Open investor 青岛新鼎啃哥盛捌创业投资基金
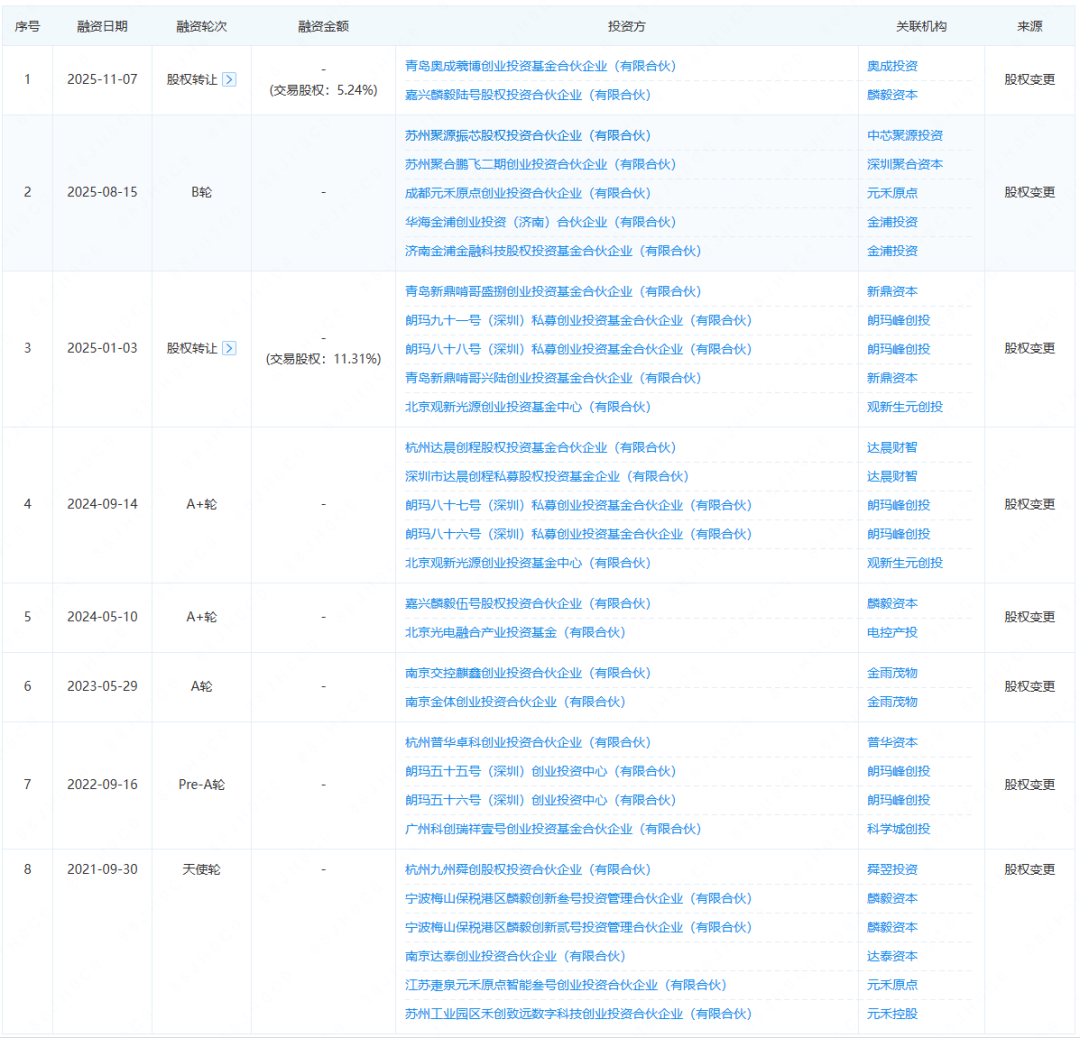The height and width of the screenshot is (1038, 1080). pos(553,292)
